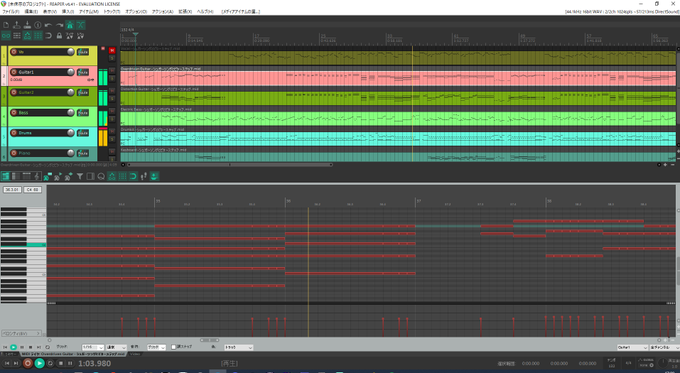Open the トラック menu
This screenshot has height=373, width=680.
(111, 12)
